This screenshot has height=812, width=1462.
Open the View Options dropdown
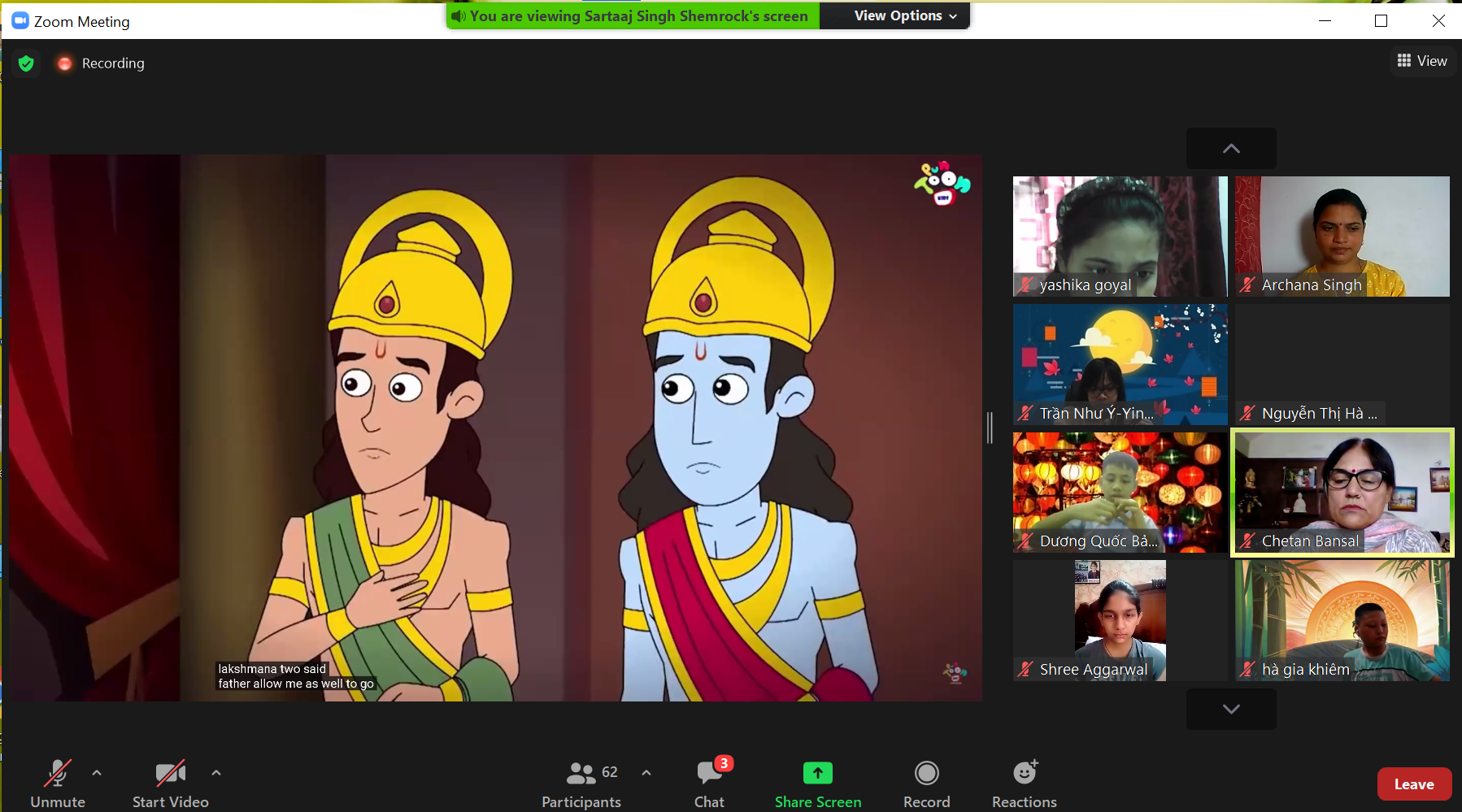pyautogui.click(x=905, y=15)
